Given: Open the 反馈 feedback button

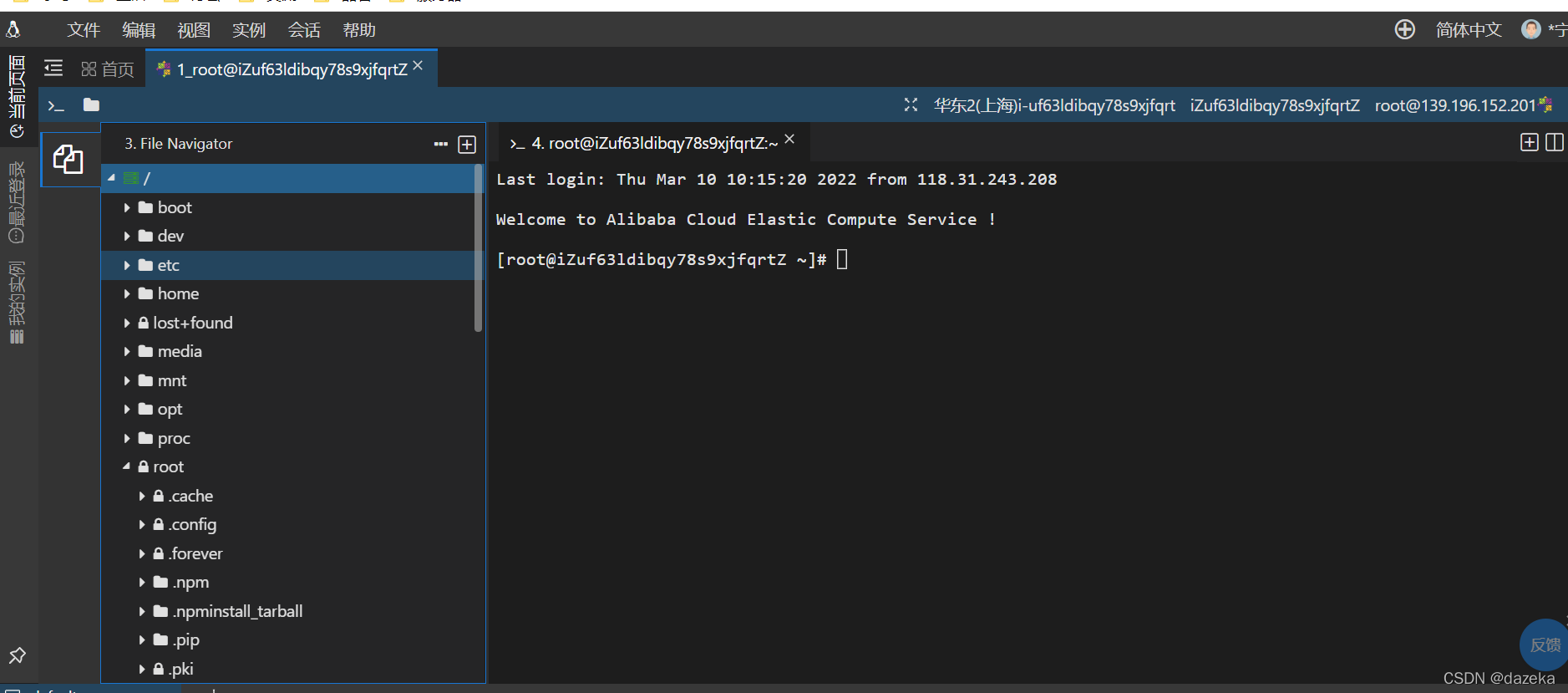Looking at the screenshot, I should pyautogui.click(x=1544, y=645).
